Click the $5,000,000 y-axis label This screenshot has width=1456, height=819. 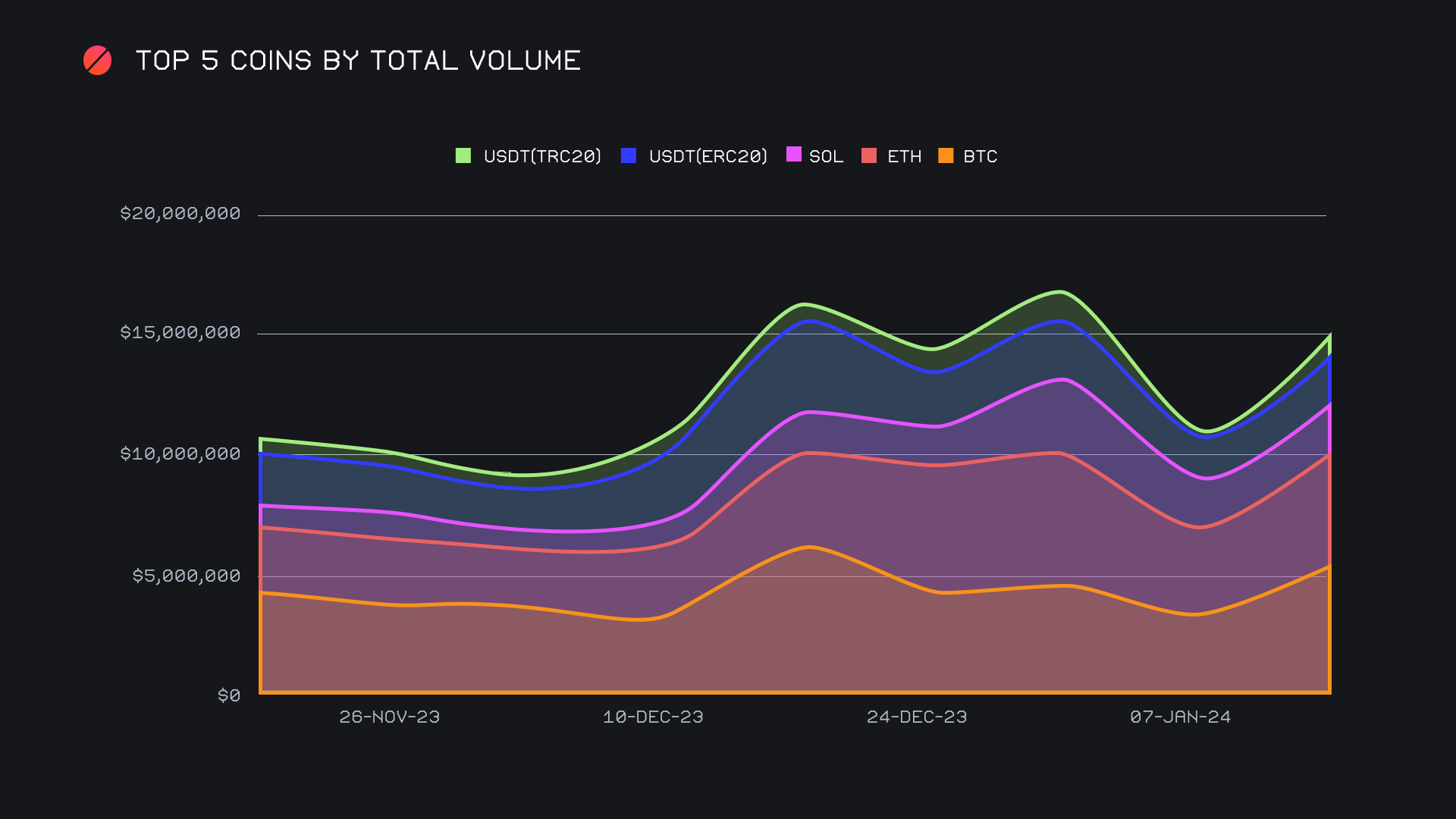(x=187, y=576)
